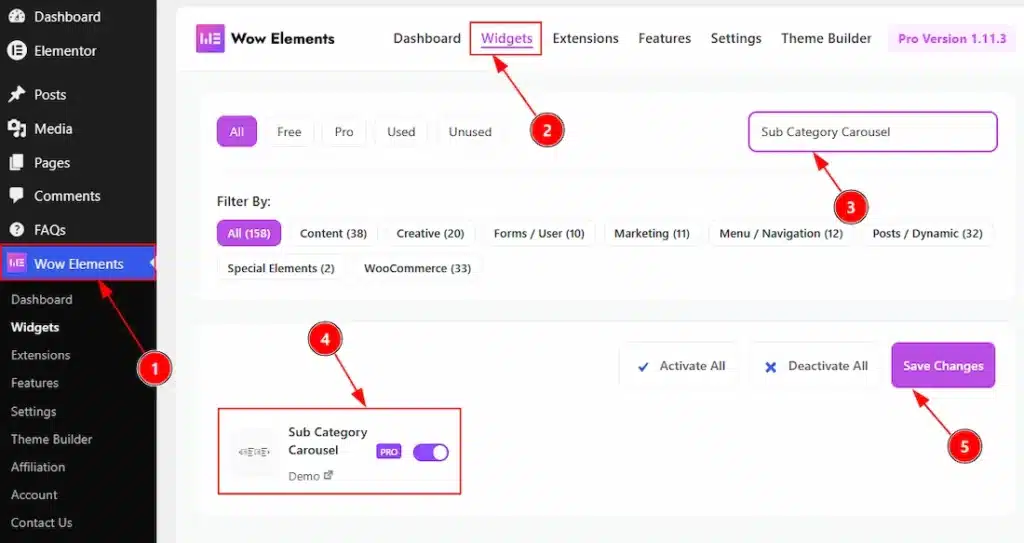The height and width of the screenshot is (543, 1024).
Task: Click the Sub Category Carousel widget title
Action: pos(328,441)
